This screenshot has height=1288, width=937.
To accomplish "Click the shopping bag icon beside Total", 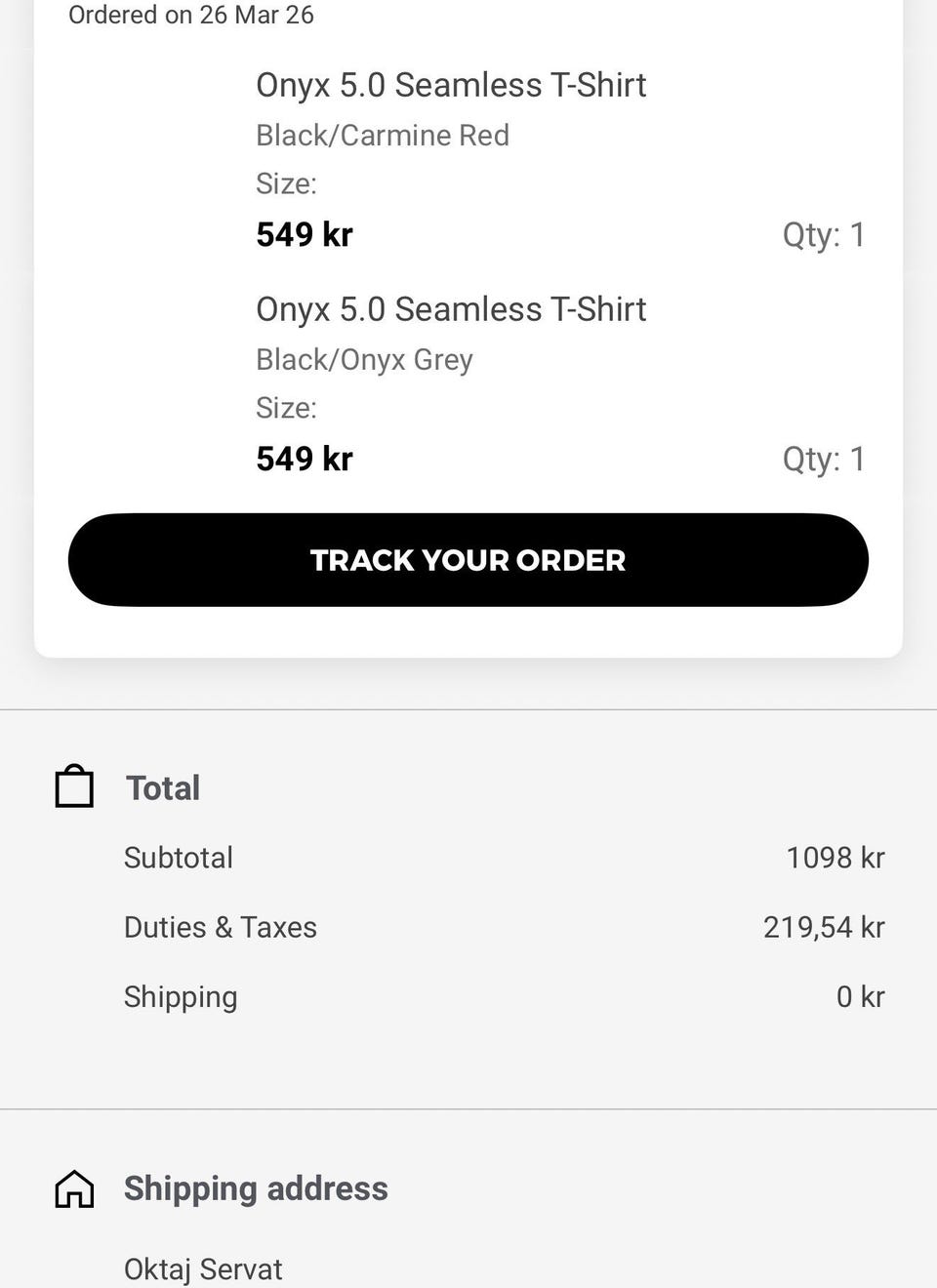I will point(74,786).
